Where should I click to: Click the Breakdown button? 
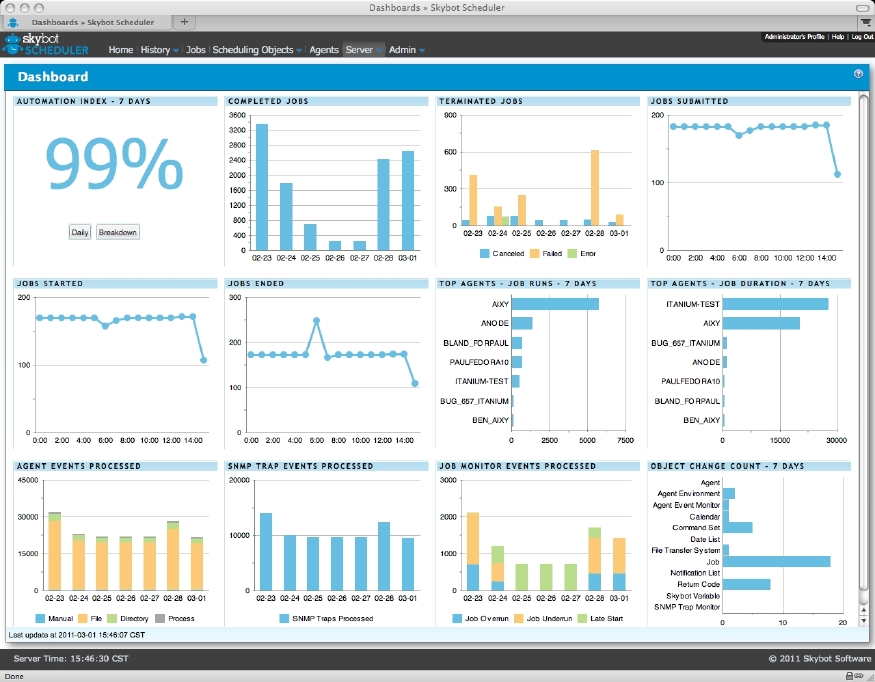click(x=118, y=232)
